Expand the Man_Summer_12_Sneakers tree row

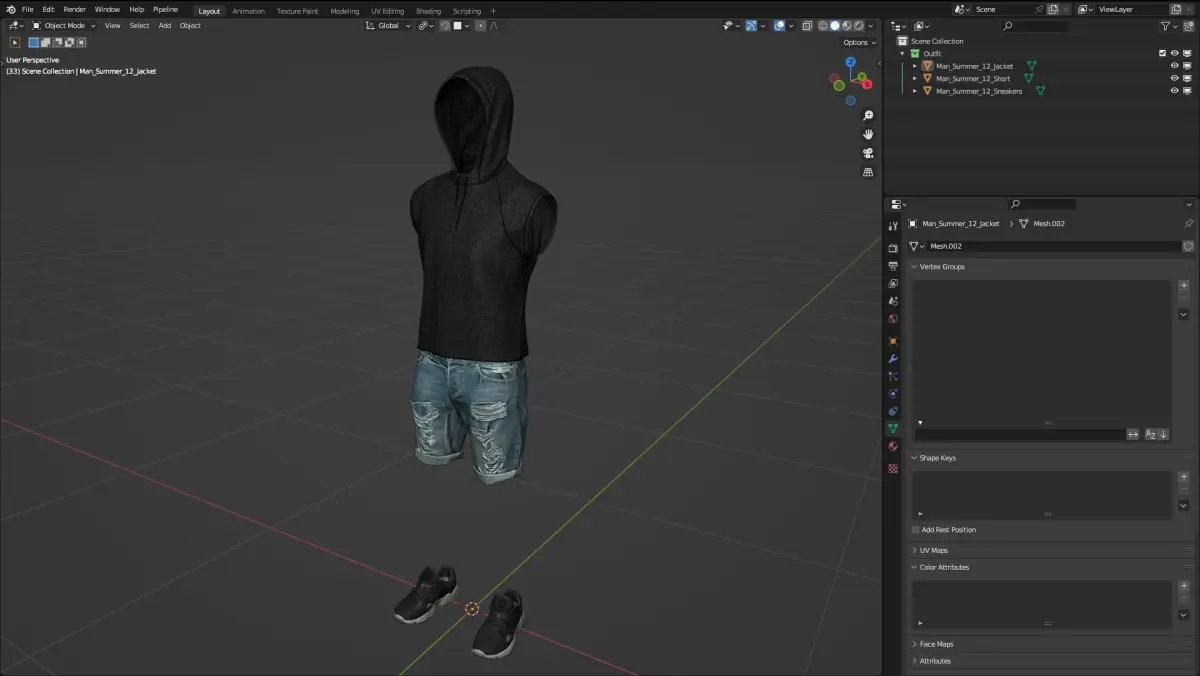[915, 90]
